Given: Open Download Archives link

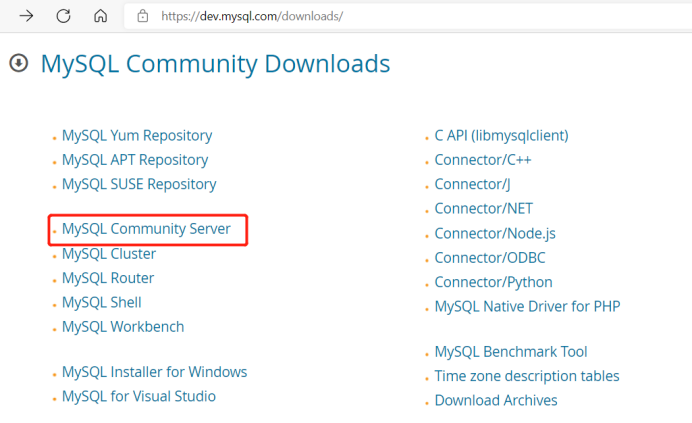Looking at the screenshot, I should (496, 400).
